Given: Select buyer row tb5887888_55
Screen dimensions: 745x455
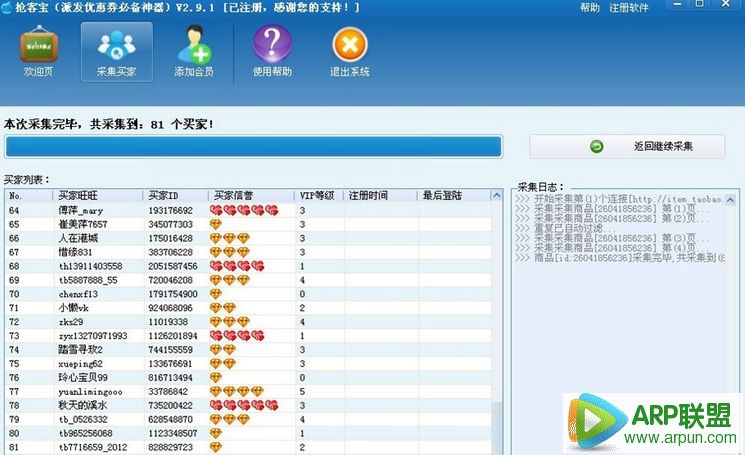Looking at the screenshot, I should click(x=248, y=280).
